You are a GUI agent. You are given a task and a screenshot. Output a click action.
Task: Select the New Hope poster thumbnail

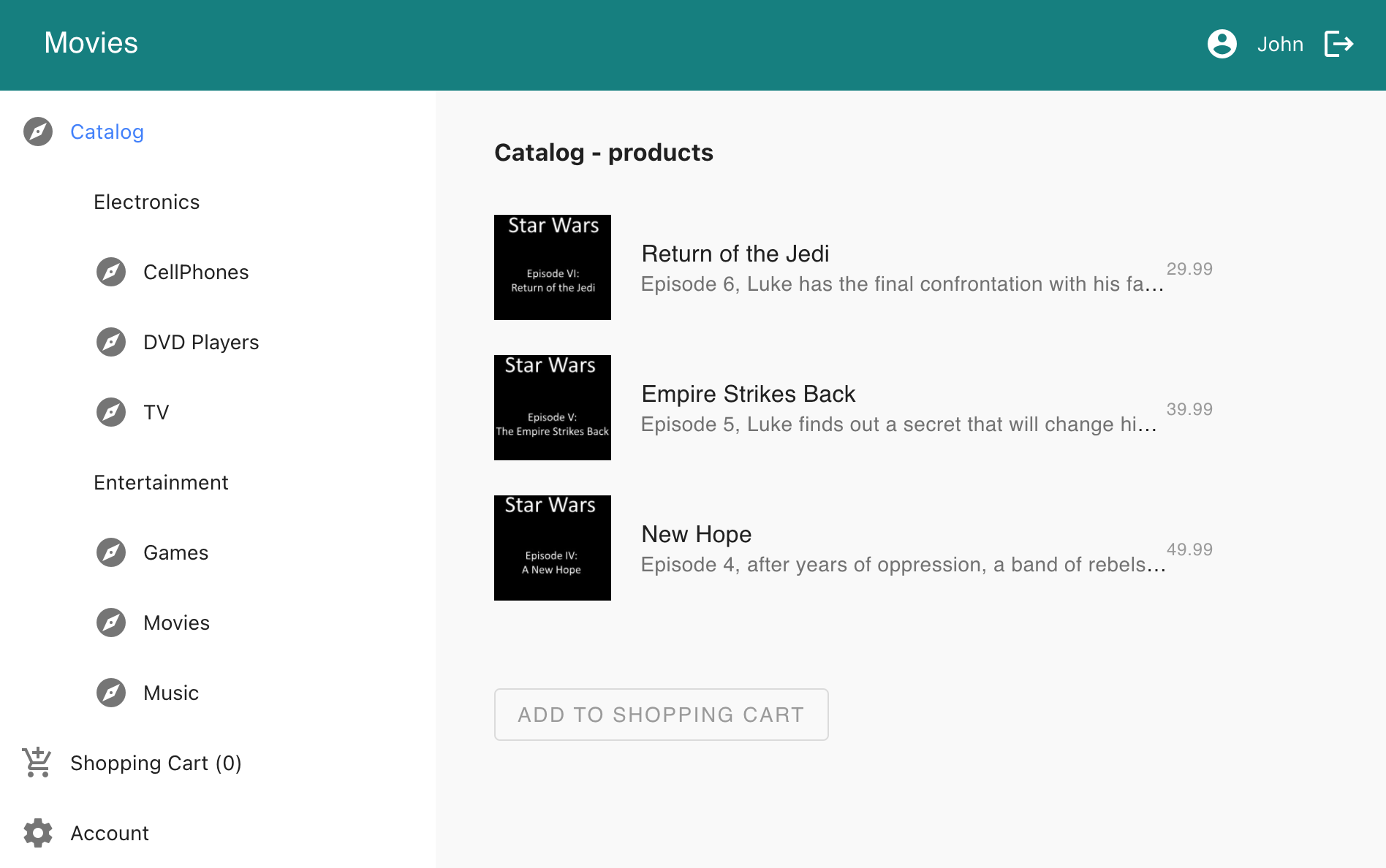(553, 548)
